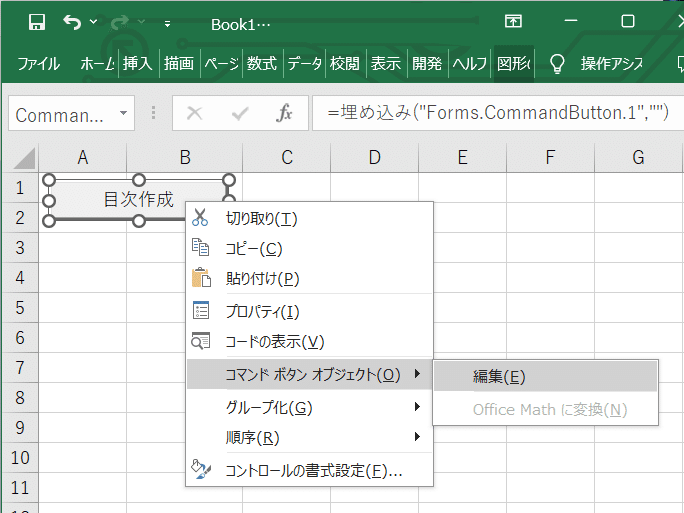Click the Ribbon Display Options icon
Viewport: 684px width, 513px height.
click(513, 21)
